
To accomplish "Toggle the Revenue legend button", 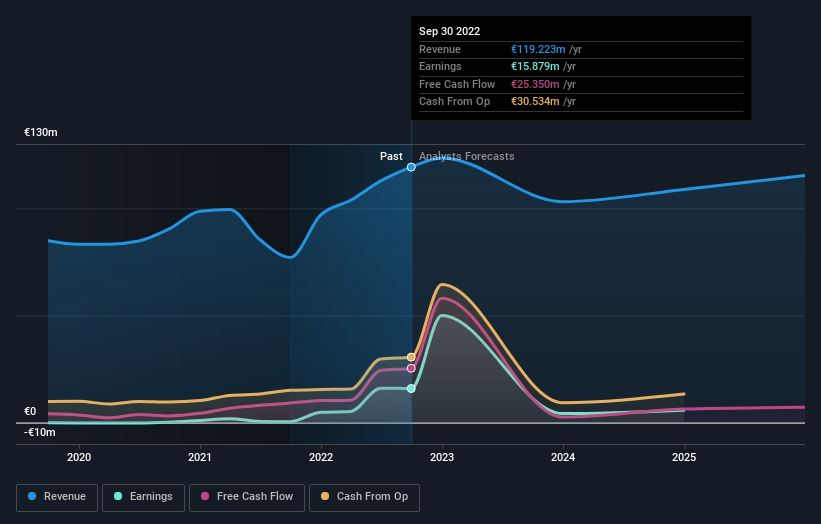I will 57,497.
